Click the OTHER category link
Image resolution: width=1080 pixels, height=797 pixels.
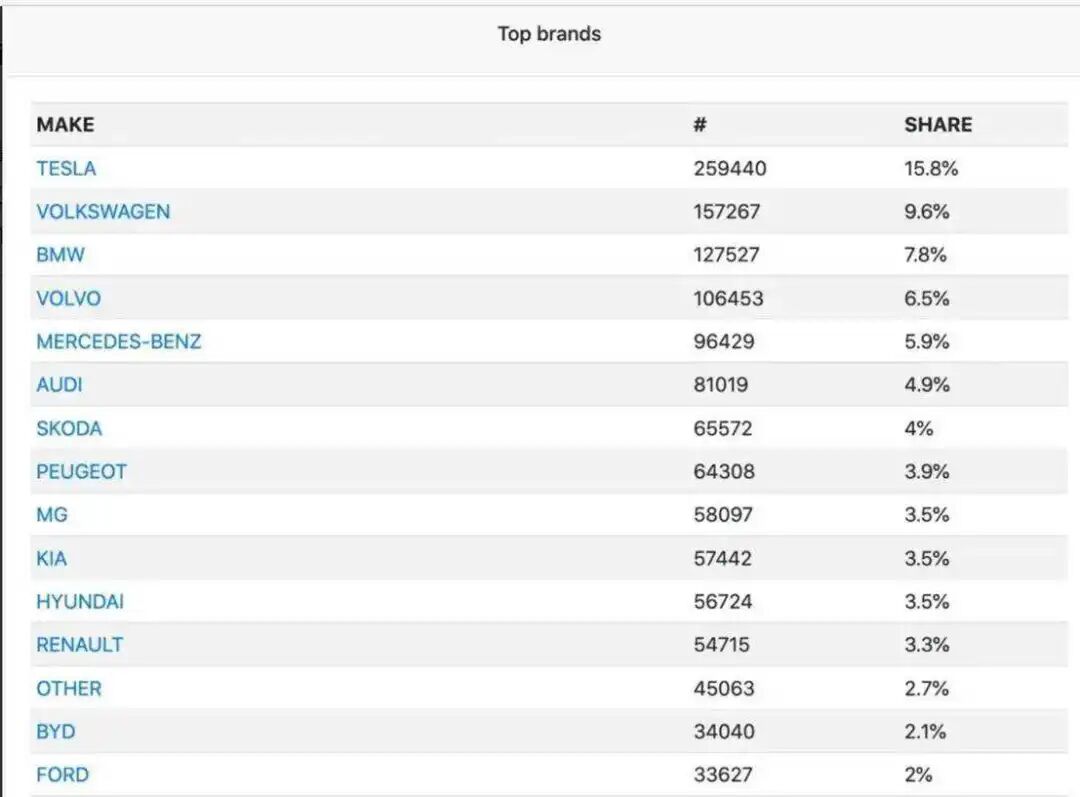point(68,688)
